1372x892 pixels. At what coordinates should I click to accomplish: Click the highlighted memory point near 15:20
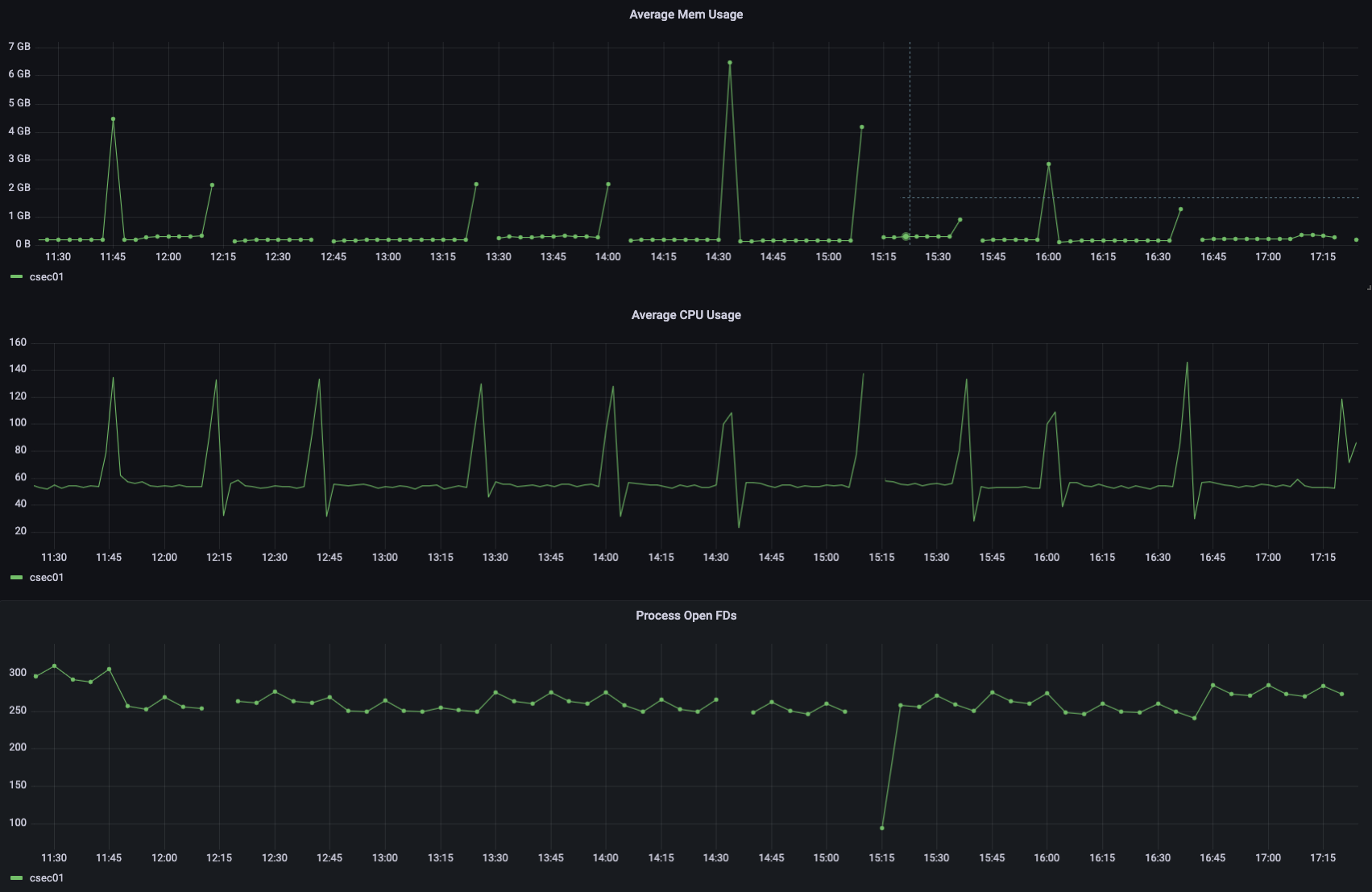point(906,237)
